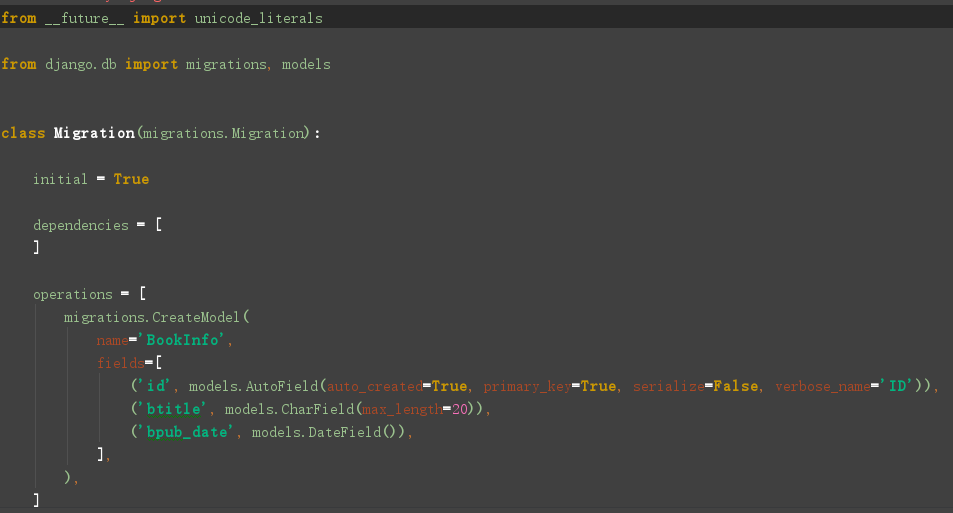Click the 'unicode_literals' import name

(258, 19)
